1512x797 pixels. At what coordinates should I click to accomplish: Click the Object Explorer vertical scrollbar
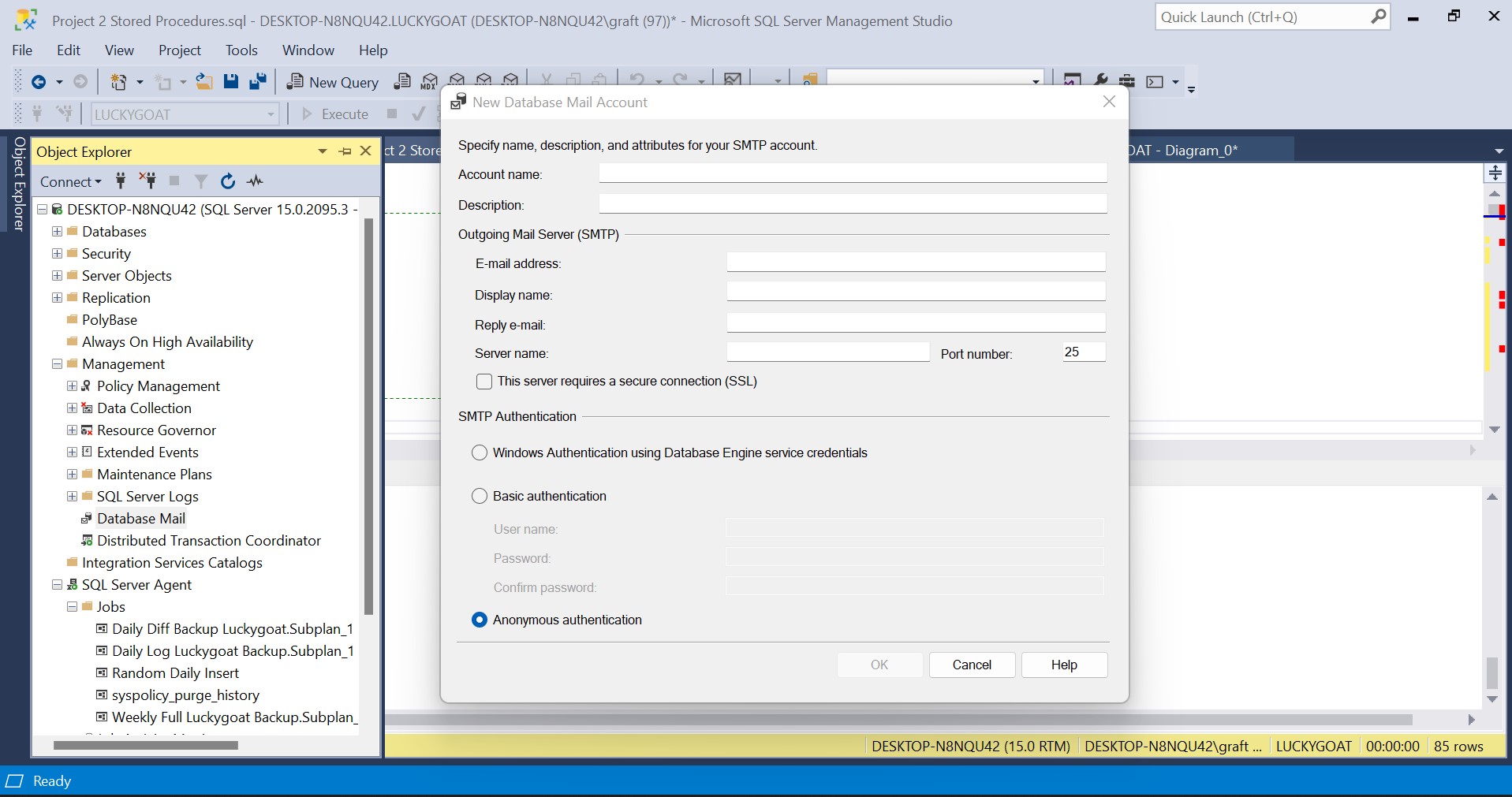click(368, 418)
